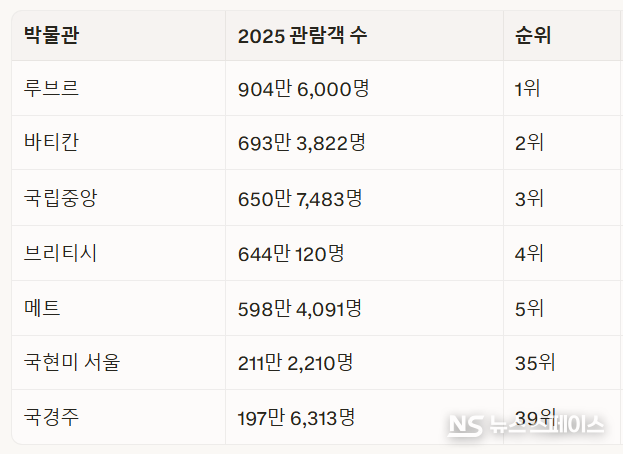Click the 197만 6,313명 visitor count cell
Screen dimensions: 623x454
pos(297,416)
